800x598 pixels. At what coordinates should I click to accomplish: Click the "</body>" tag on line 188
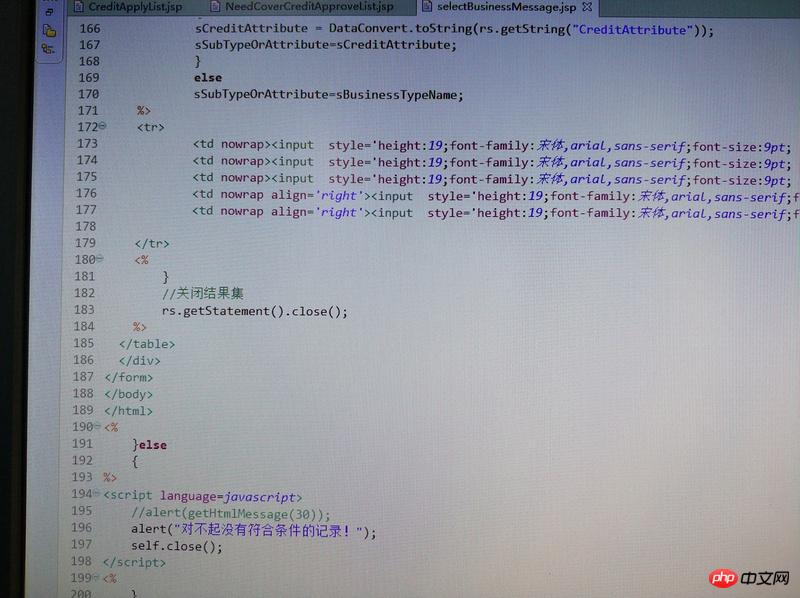pos(129,394)
